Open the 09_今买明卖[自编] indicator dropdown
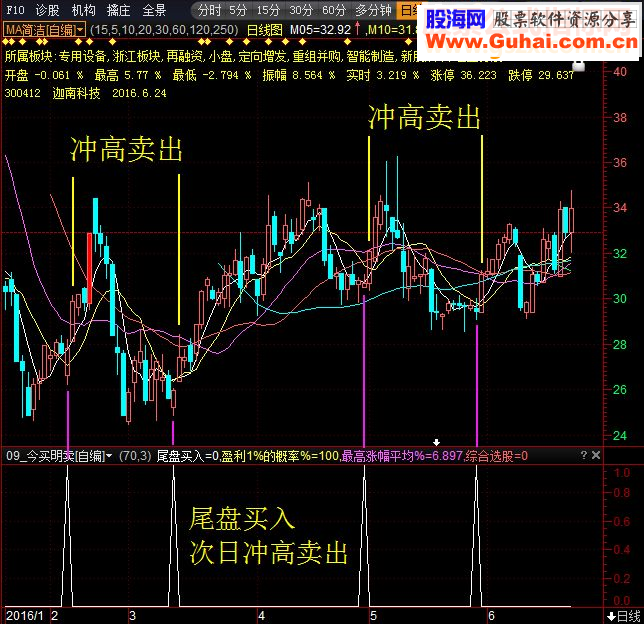This screenshot has height=624, width=644. (x=59, y=456)
